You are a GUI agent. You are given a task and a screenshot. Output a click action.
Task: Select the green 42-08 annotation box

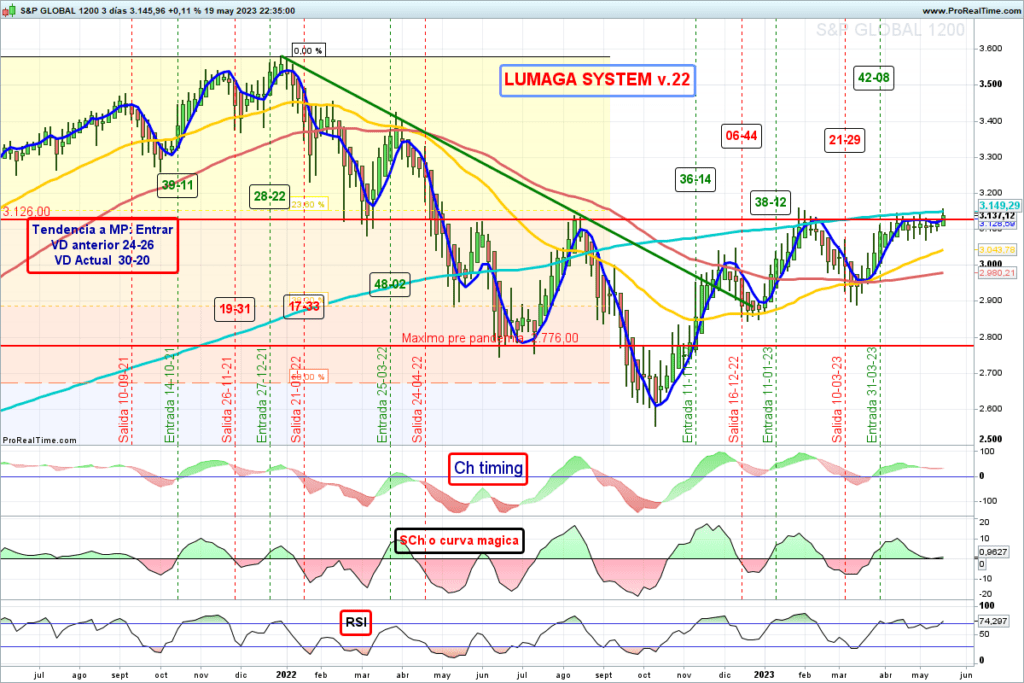click(873, 78)
